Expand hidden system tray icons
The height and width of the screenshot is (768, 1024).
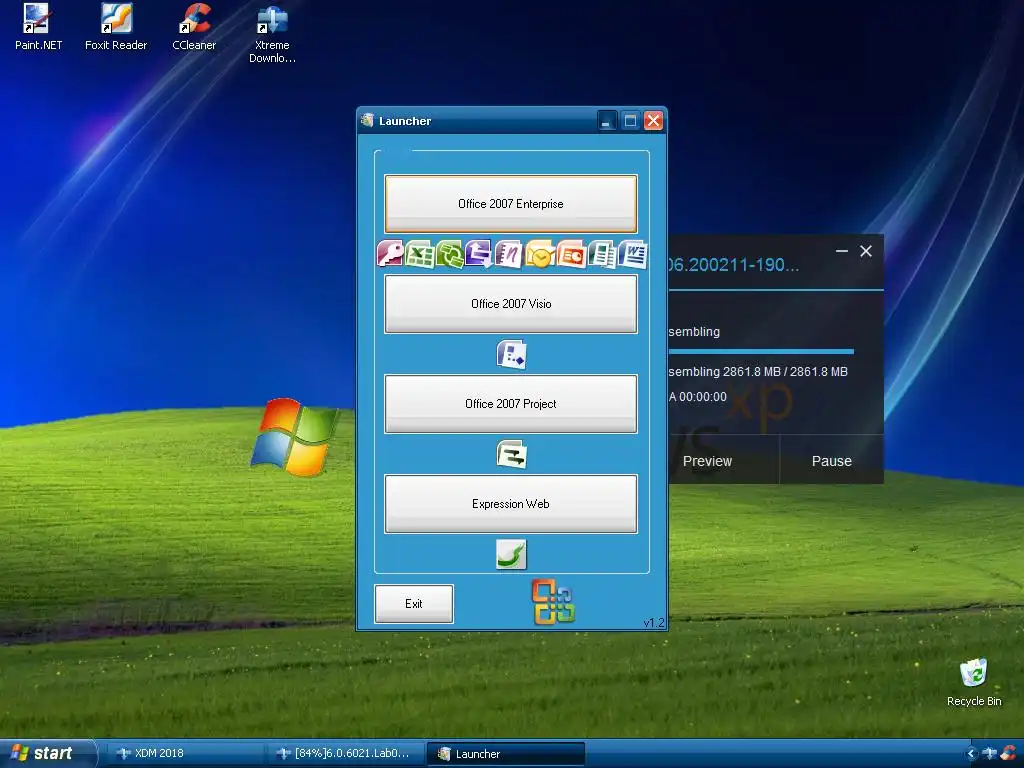(x=970, y=753)
